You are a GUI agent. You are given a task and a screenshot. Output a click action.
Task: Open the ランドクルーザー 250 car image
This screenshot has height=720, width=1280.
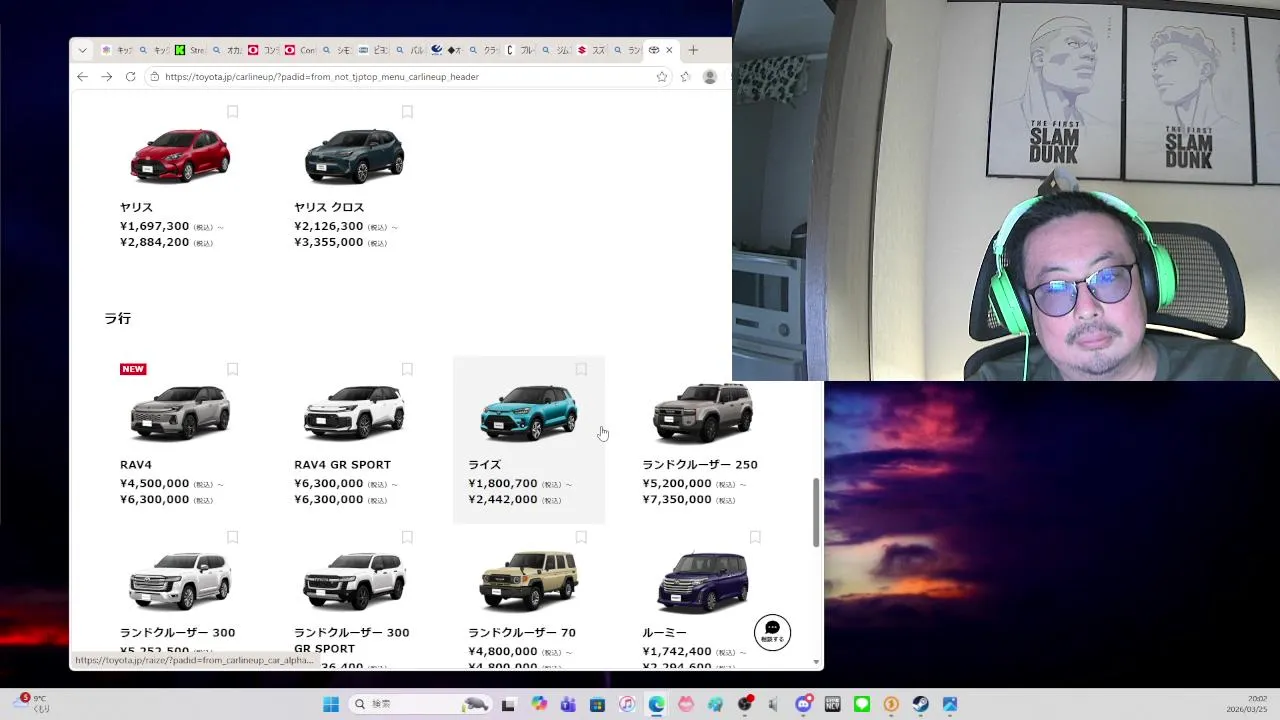click(x=702, y=412)
